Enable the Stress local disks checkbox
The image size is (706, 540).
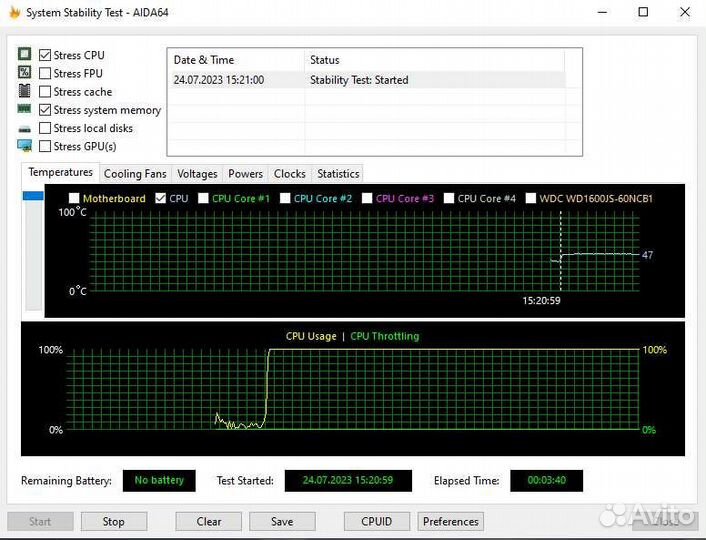45,128
